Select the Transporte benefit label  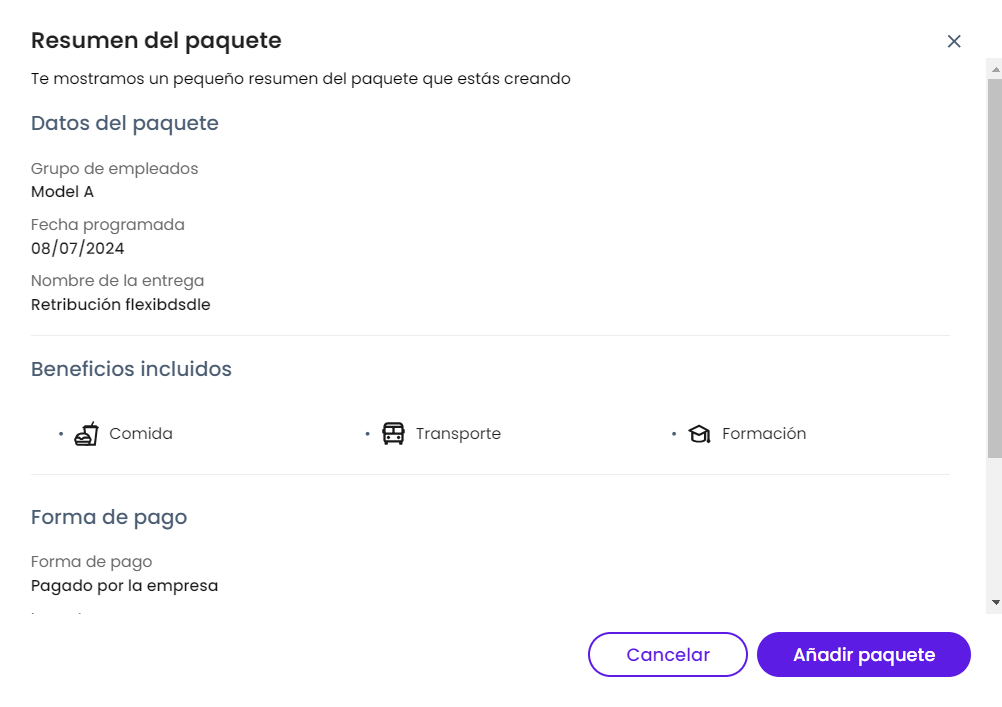click(x=458, y=434)
